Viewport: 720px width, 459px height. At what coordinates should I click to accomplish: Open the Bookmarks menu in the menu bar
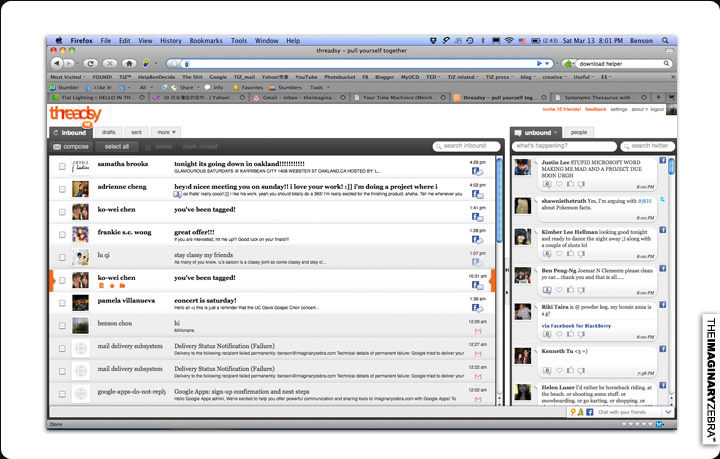208,41
